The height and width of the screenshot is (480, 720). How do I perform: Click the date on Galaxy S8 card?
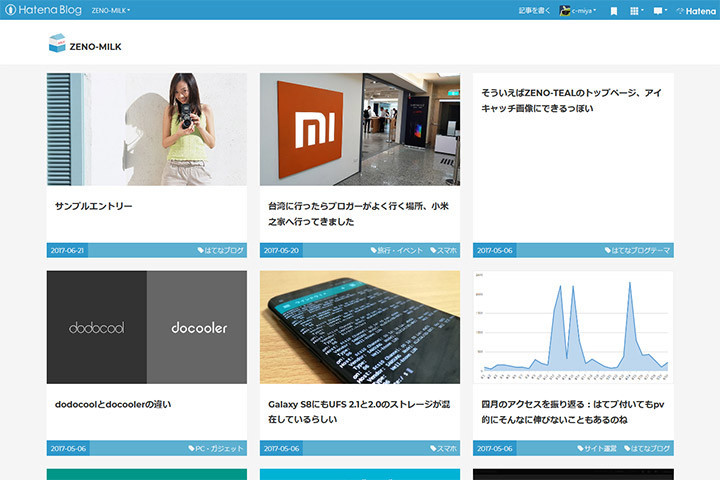(281, 448)
